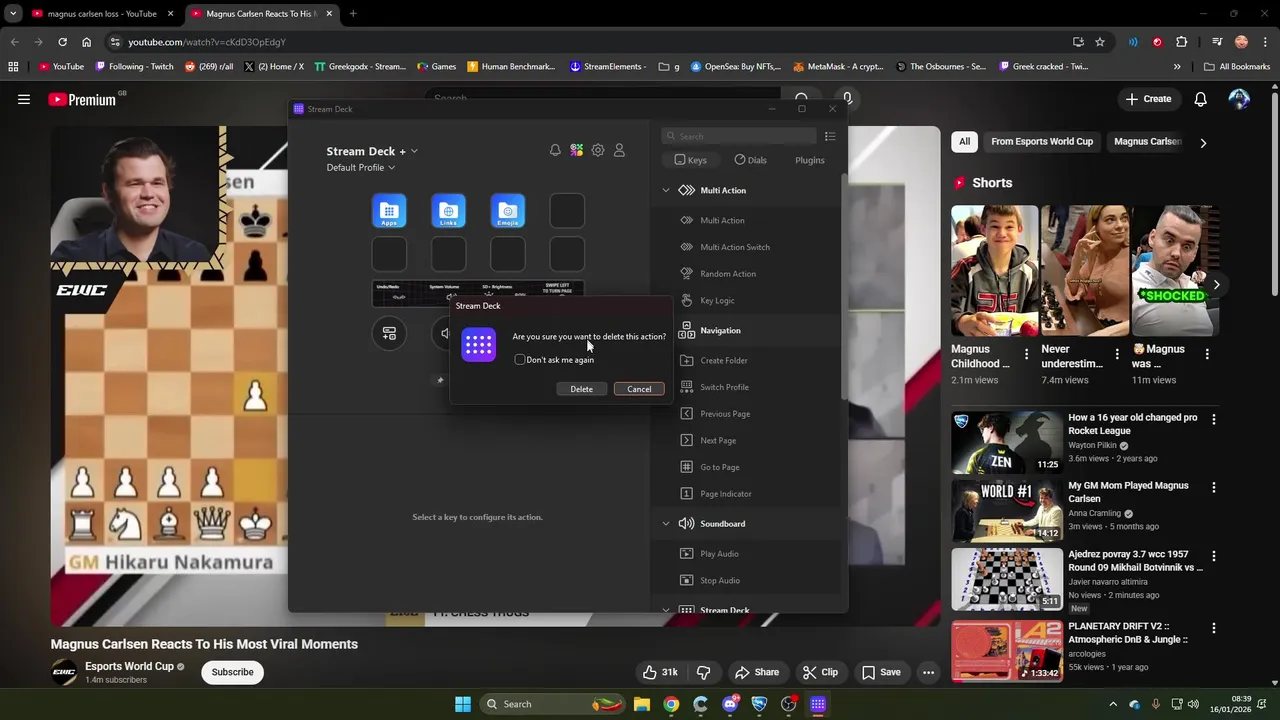Open YouTube notifications bell

click(1200, 99)
